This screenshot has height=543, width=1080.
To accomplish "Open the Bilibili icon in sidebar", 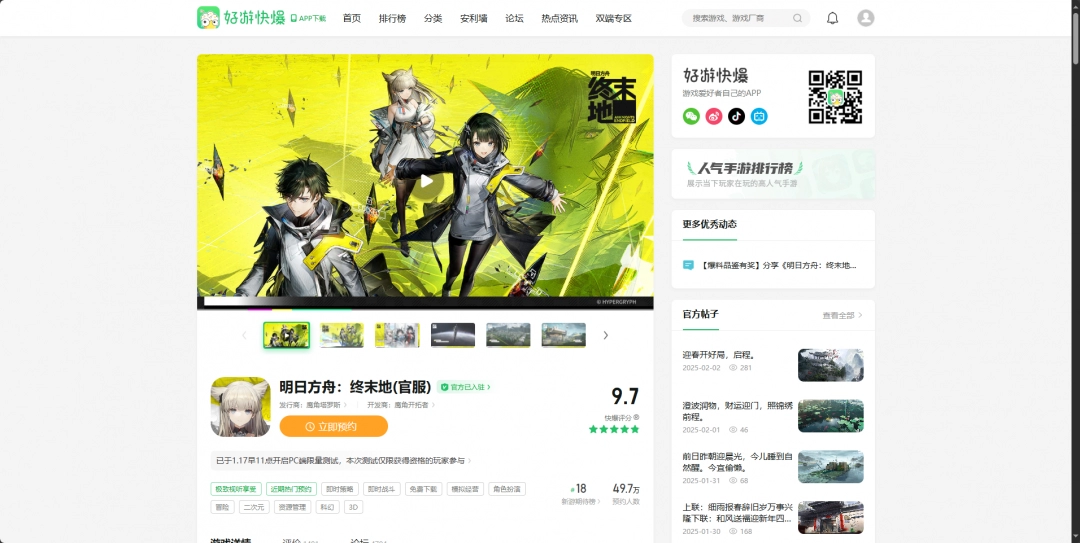I will click(759, 116).
